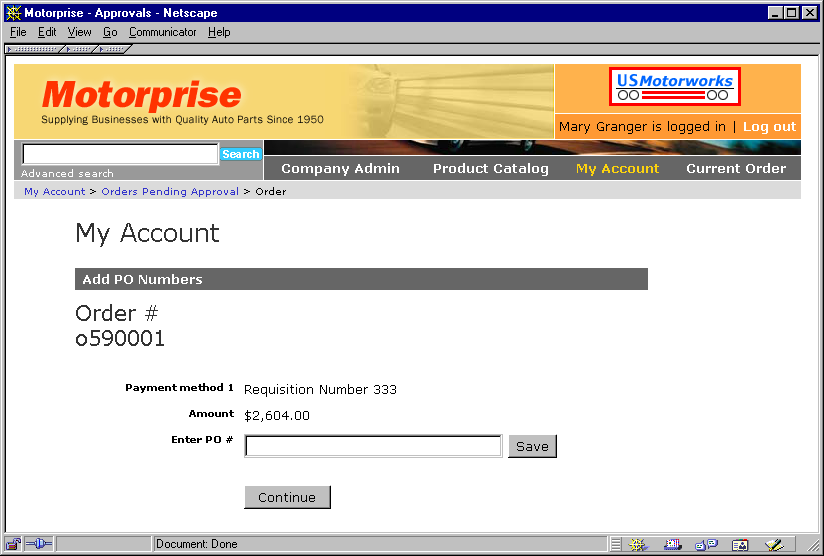This screenshot has height=556, width=824.
Task: Click the Netscape icon in the title bar
Action: point(13,13)
